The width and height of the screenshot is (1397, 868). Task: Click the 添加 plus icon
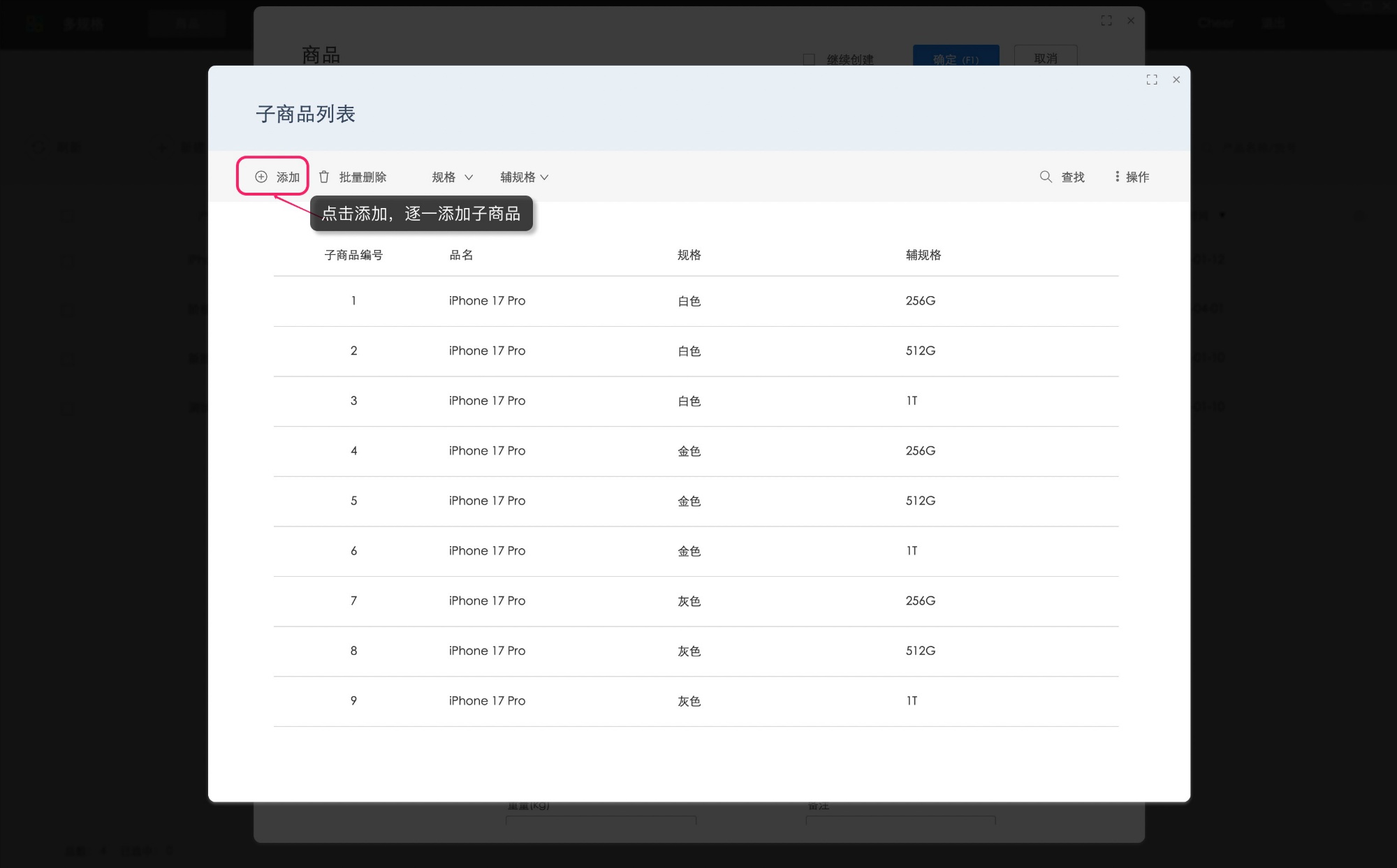261,177
